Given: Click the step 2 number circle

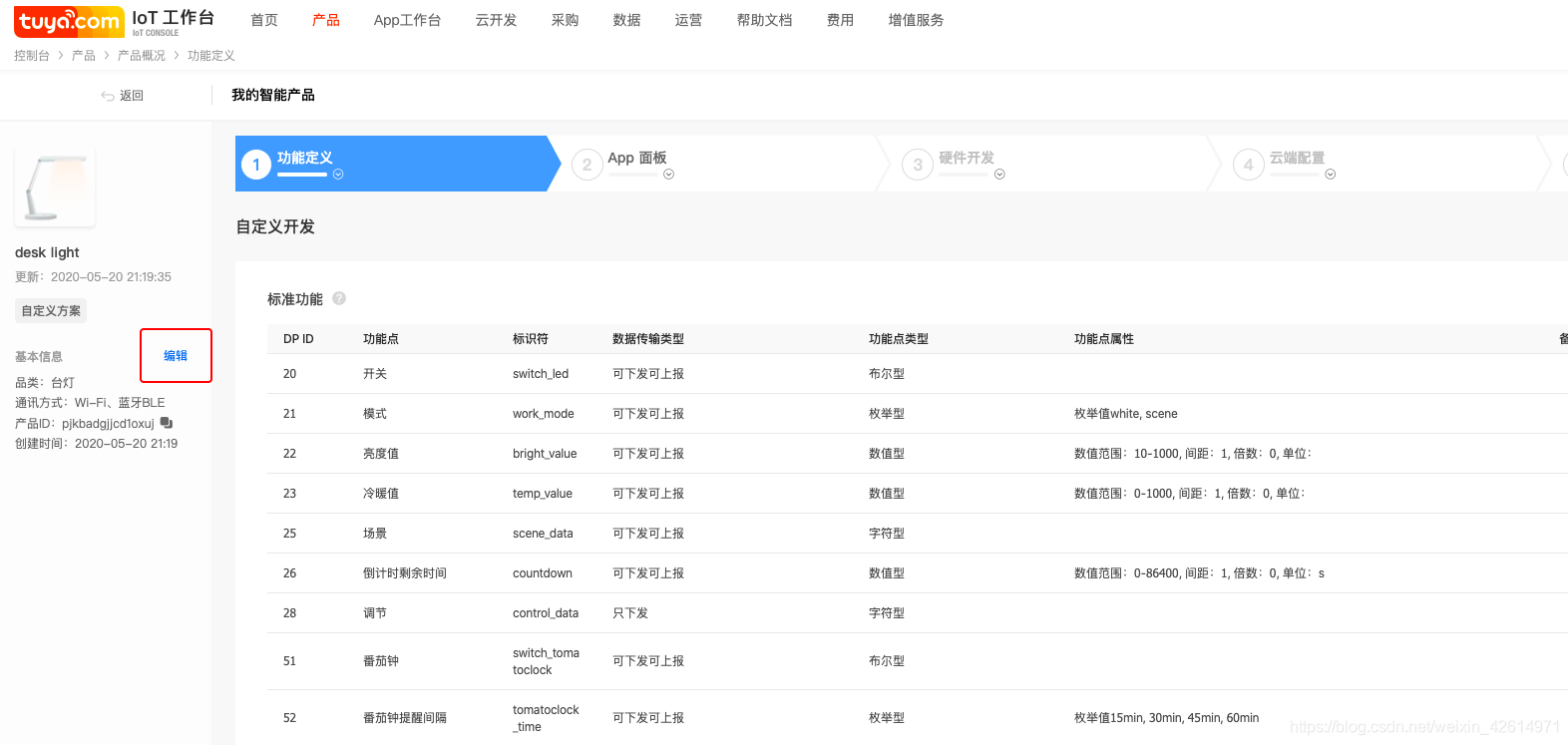Looking at the screenshot, I should (x=588, y=165).
